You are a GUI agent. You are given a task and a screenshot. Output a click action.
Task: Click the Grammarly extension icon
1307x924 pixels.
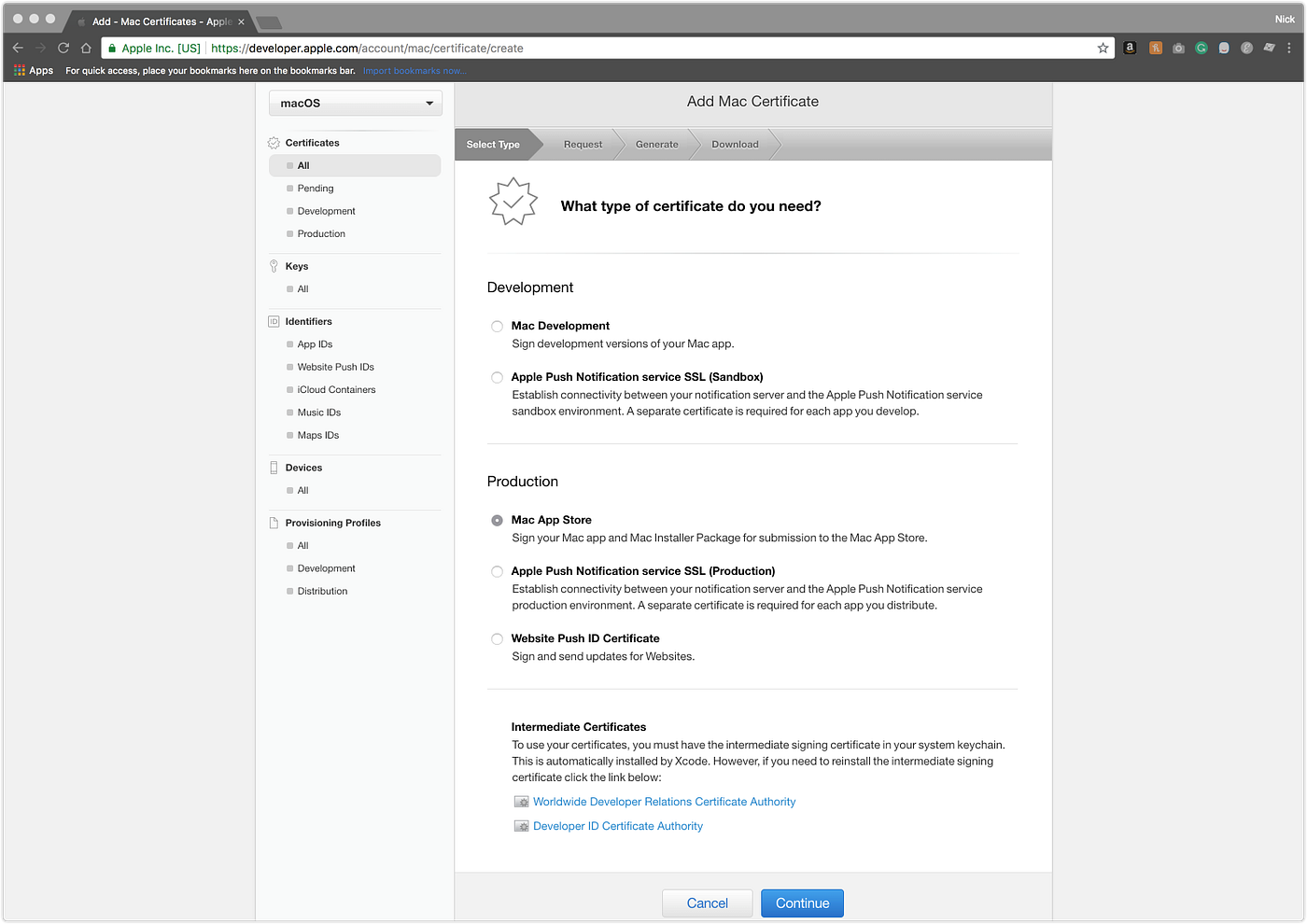[x=1201, y=48]
